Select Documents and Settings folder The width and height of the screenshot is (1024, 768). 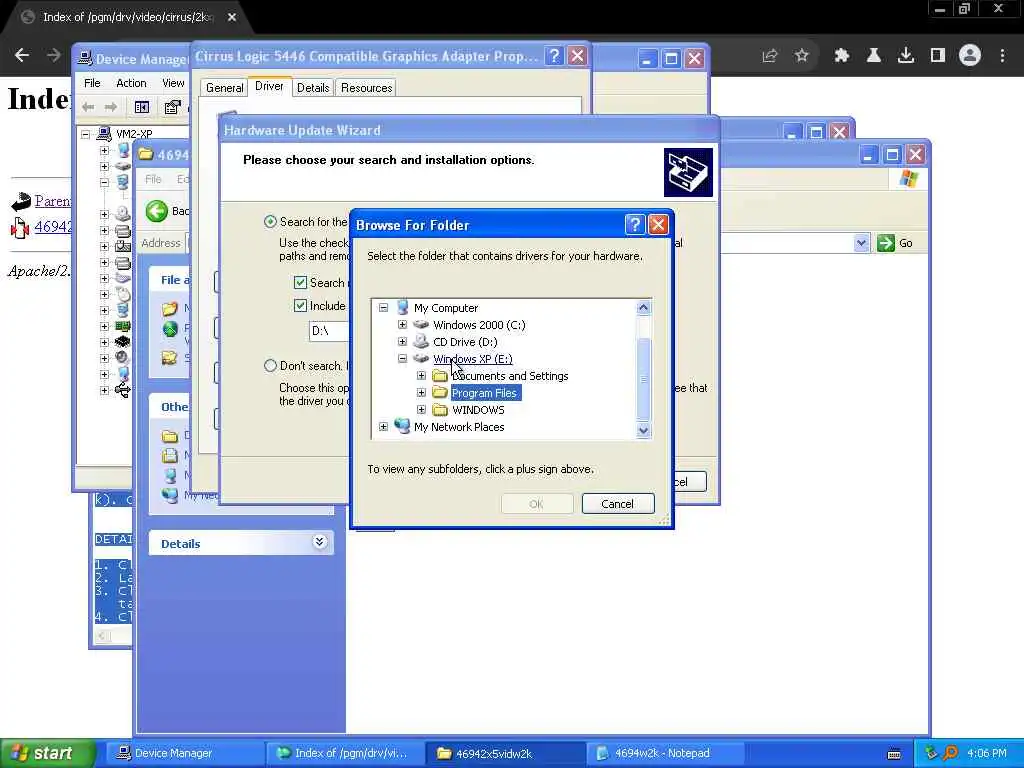(x=510, y=376)
